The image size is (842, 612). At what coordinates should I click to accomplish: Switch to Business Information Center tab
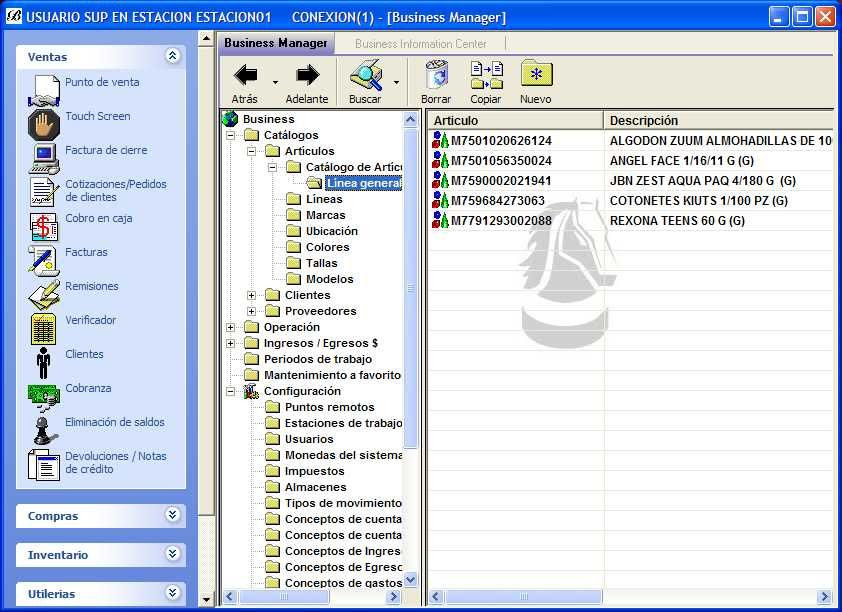tap(420, 43)
